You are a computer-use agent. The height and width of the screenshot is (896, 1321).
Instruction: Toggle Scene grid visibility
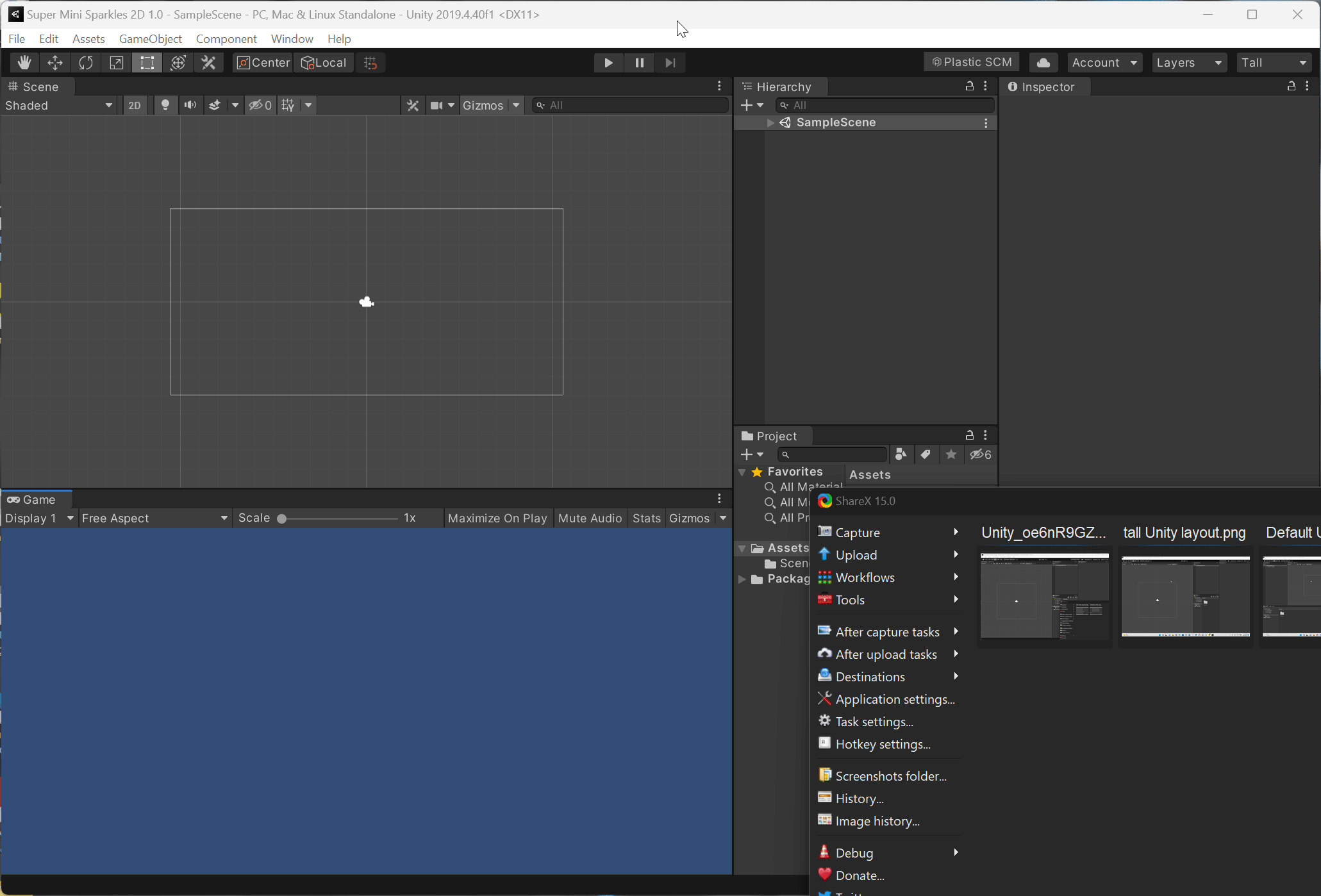point(288,105)
